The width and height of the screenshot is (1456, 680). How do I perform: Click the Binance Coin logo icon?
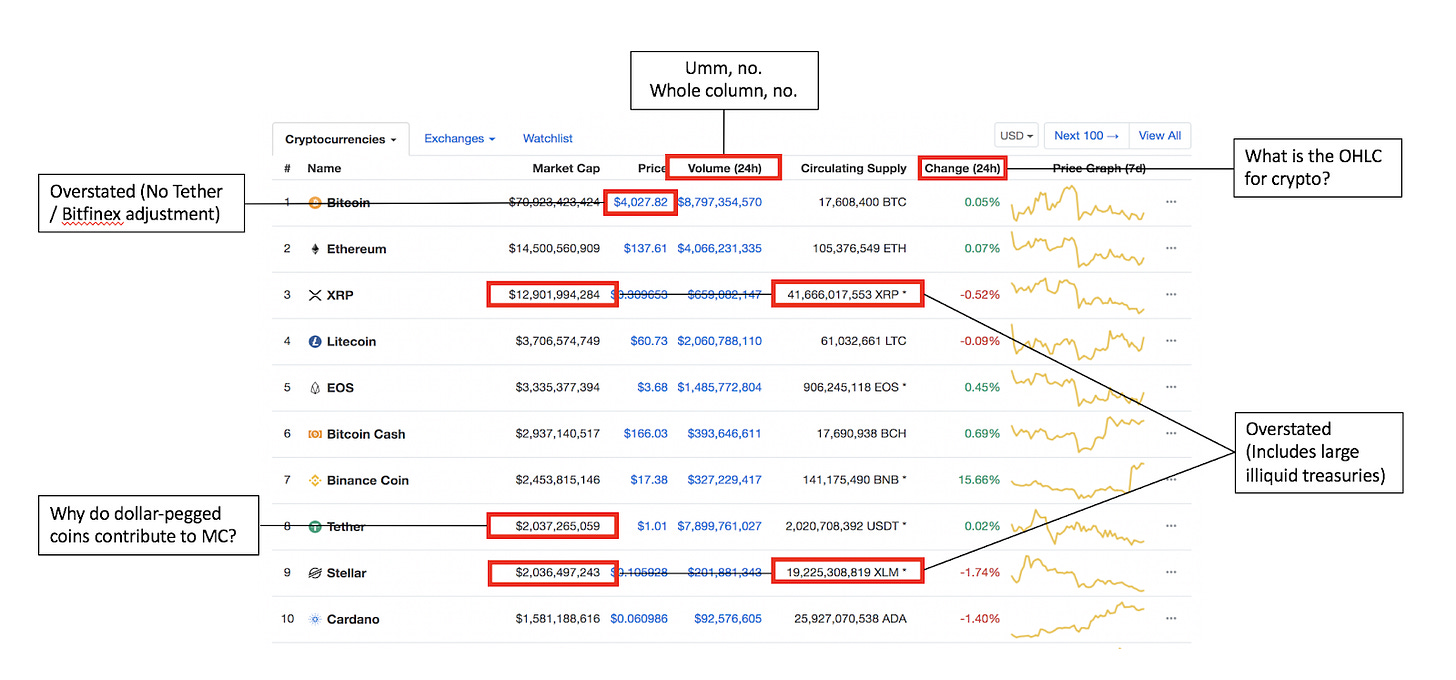(315, 481)
